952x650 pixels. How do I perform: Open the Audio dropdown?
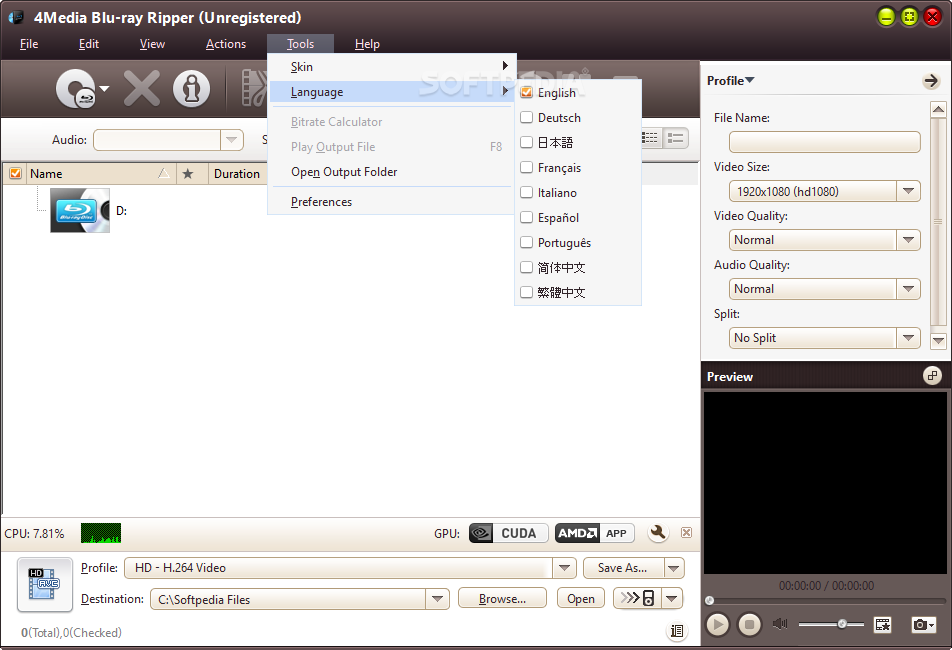231,140
